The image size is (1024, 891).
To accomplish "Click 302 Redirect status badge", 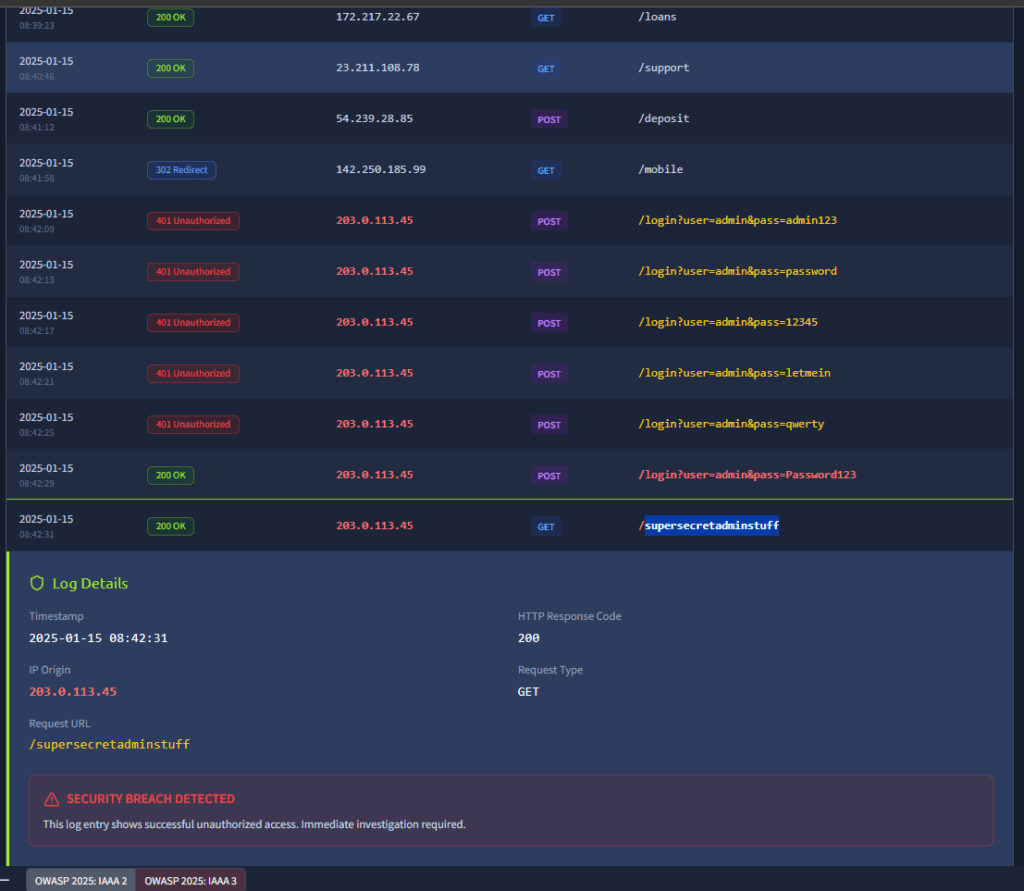I will (x=182, y=170).
